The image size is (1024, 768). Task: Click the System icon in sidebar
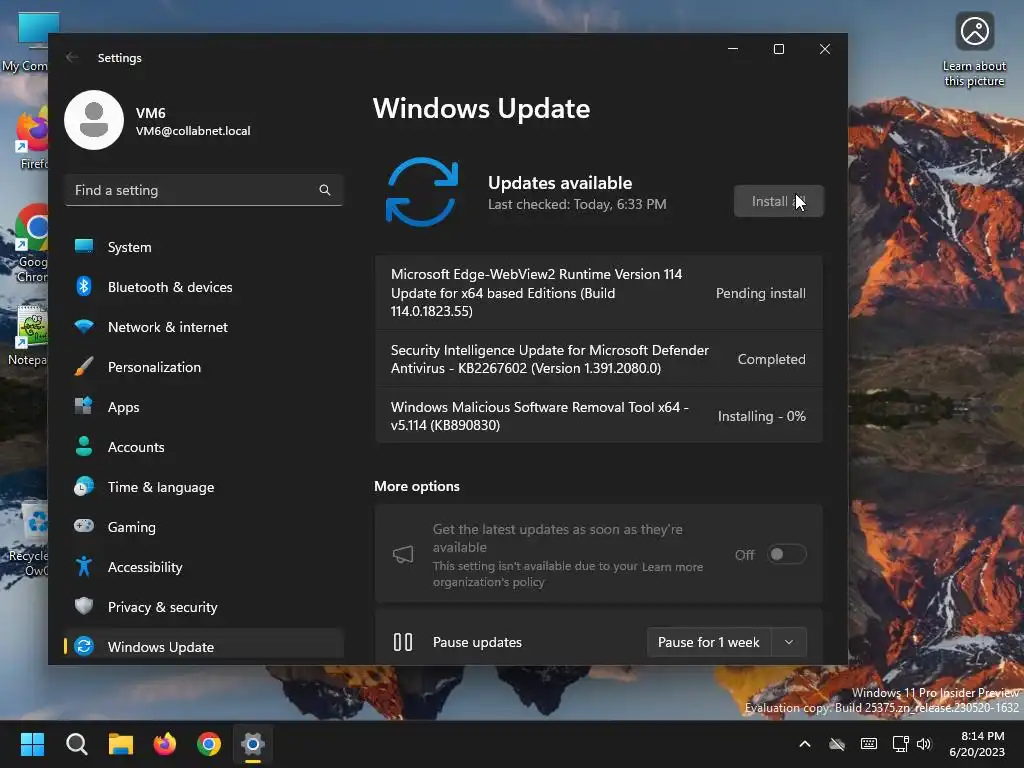tap(84, 246)
